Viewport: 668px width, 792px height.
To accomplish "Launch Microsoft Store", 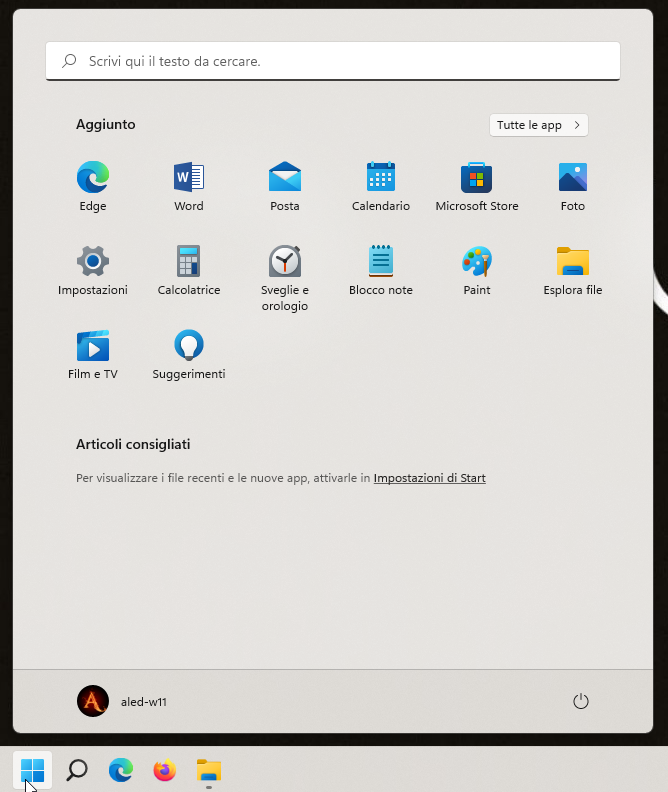I will click(x=477, y=186).
